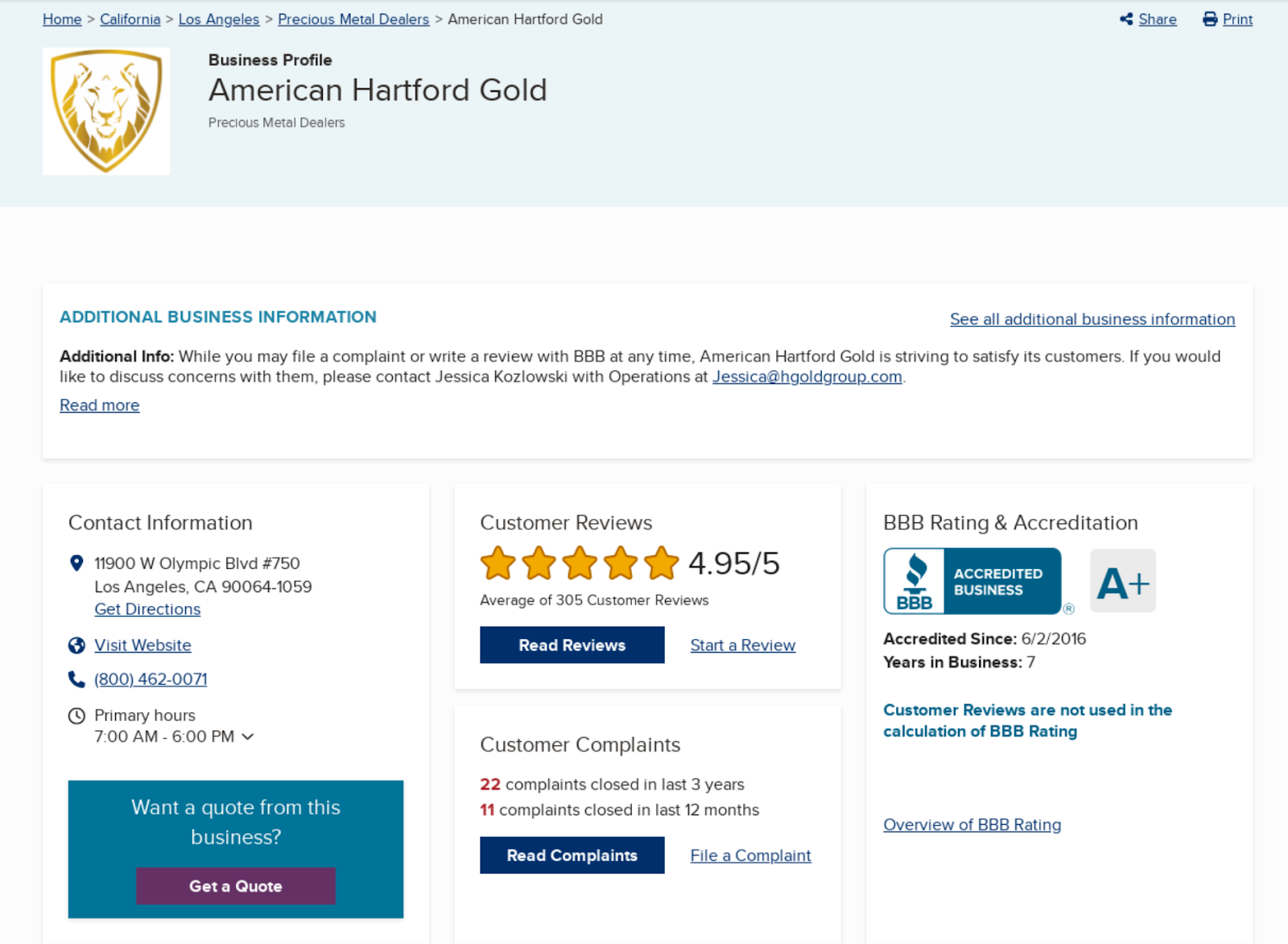Go to Los Angeles breadcrumb link

pyautogui.click(x=219, y=19)
